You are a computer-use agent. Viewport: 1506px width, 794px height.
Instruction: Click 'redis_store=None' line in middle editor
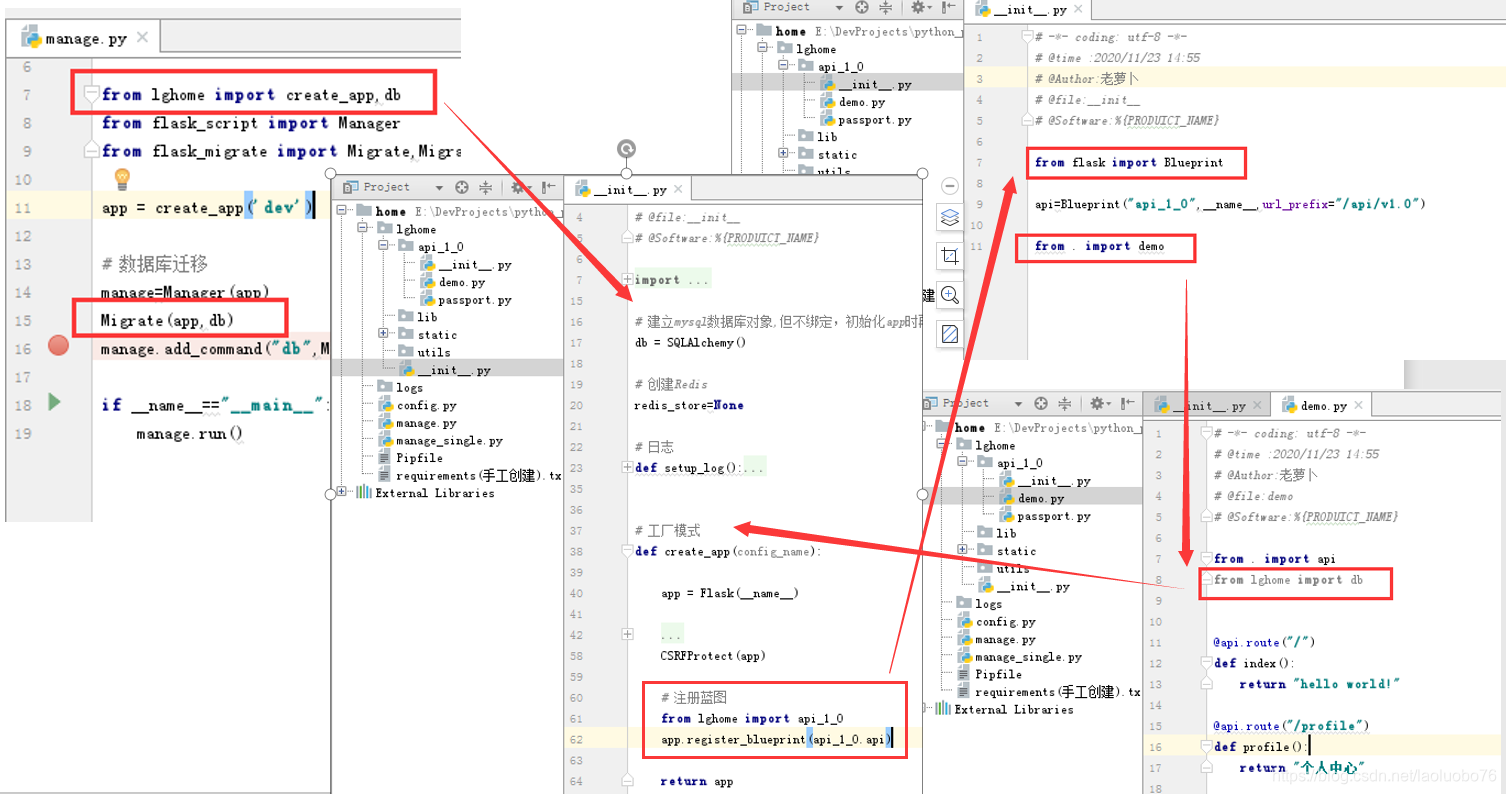click(x=689, y=405)
